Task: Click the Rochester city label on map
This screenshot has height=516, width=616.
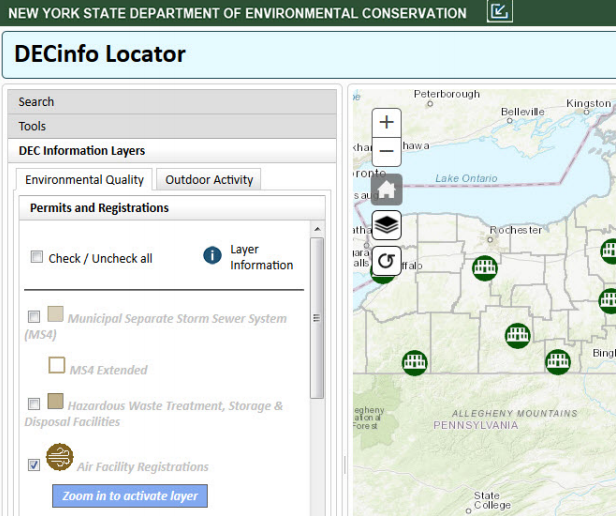Action: (516, 230)
